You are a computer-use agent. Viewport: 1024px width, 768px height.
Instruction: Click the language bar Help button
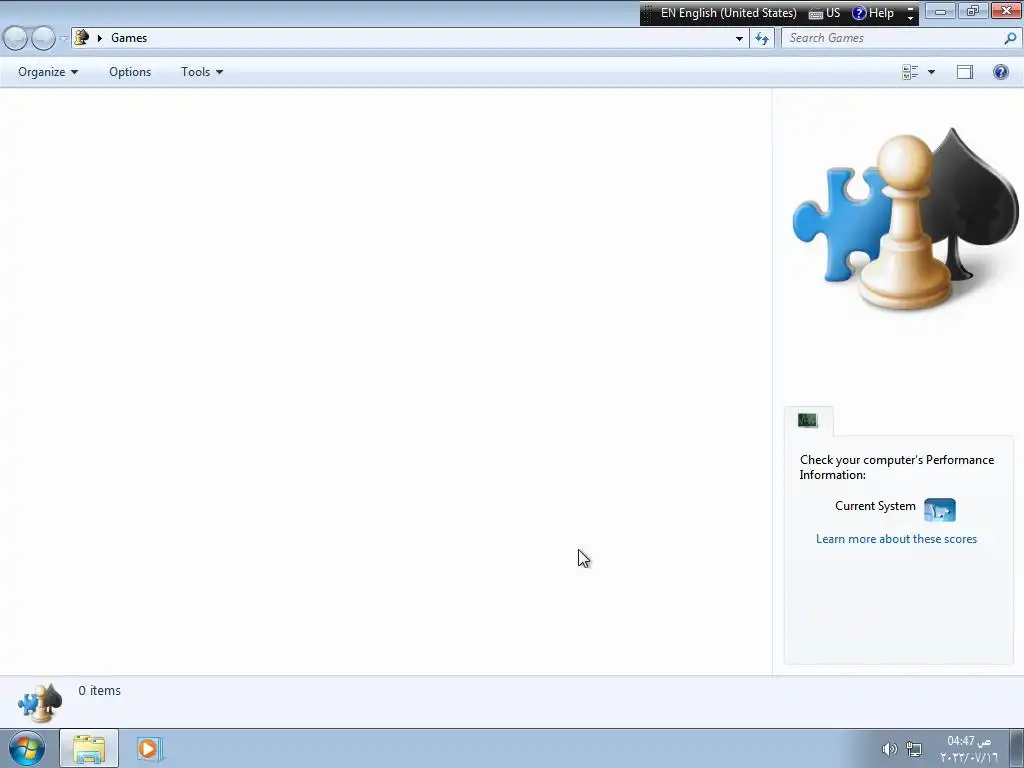873,13
